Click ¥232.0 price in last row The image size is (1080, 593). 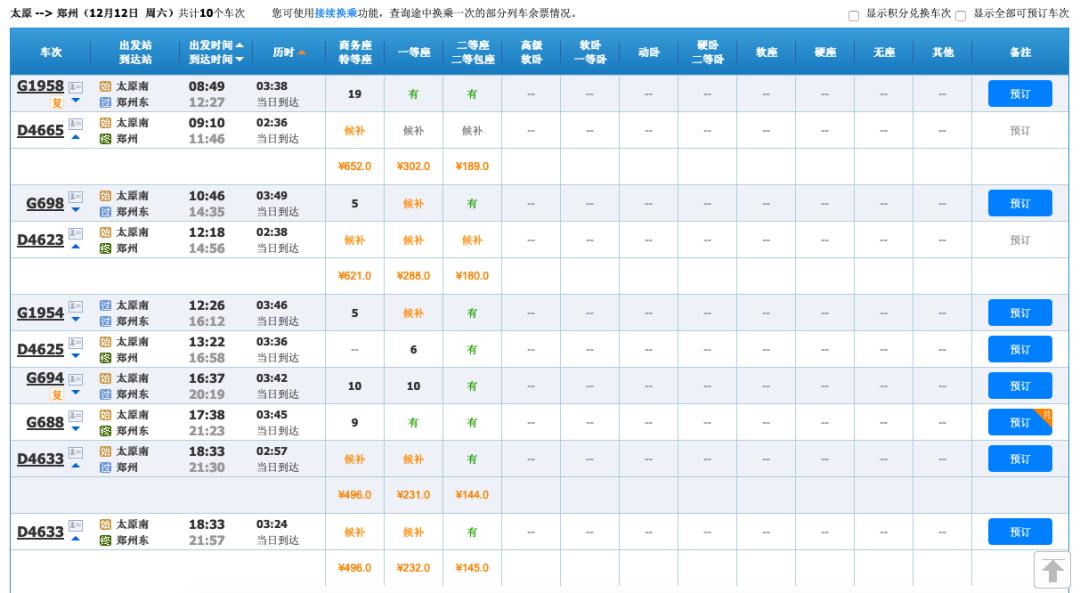click(x=413, y=568)
